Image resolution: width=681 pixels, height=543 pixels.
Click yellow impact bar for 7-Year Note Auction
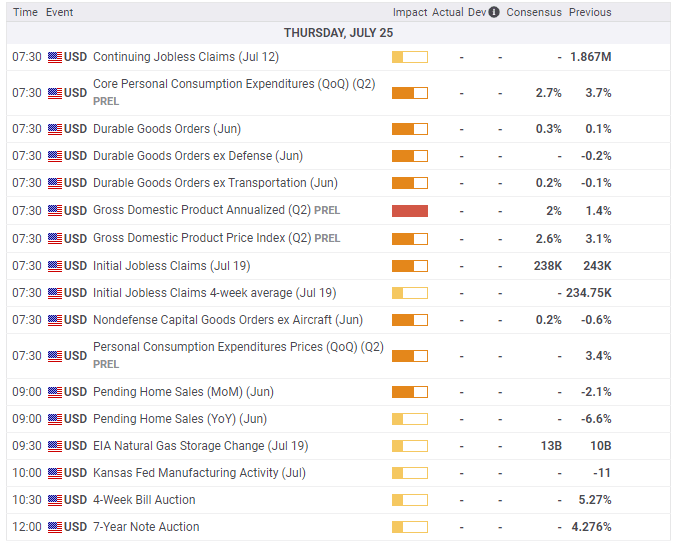[410, 527]
